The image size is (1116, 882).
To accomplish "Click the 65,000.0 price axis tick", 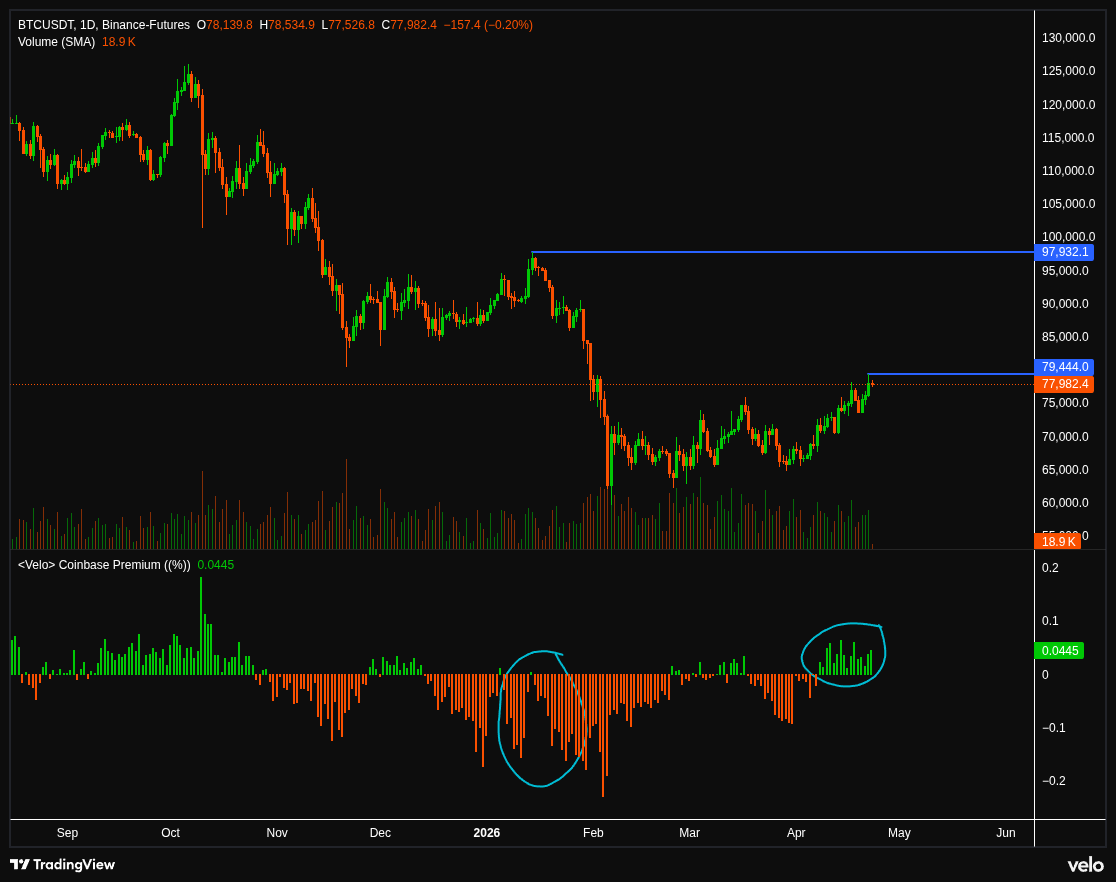I will tap(1065, 469).
